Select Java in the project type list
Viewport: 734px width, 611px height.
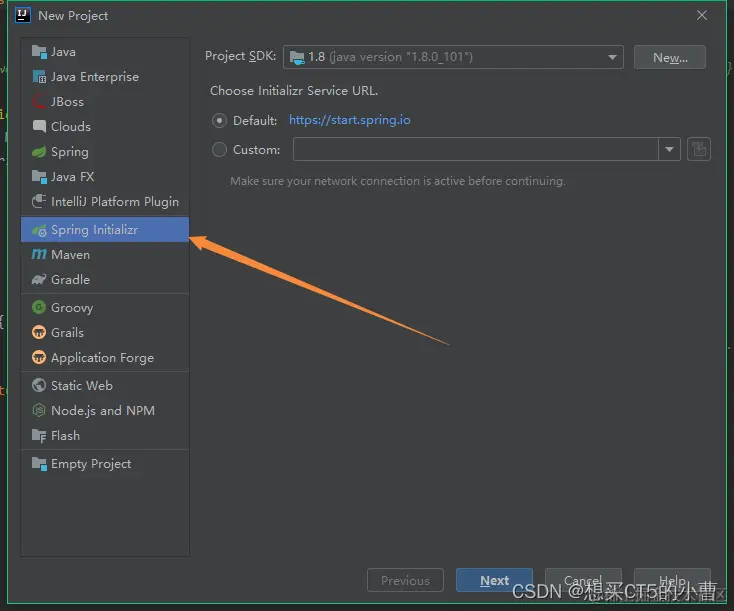[x=105, y=52]
